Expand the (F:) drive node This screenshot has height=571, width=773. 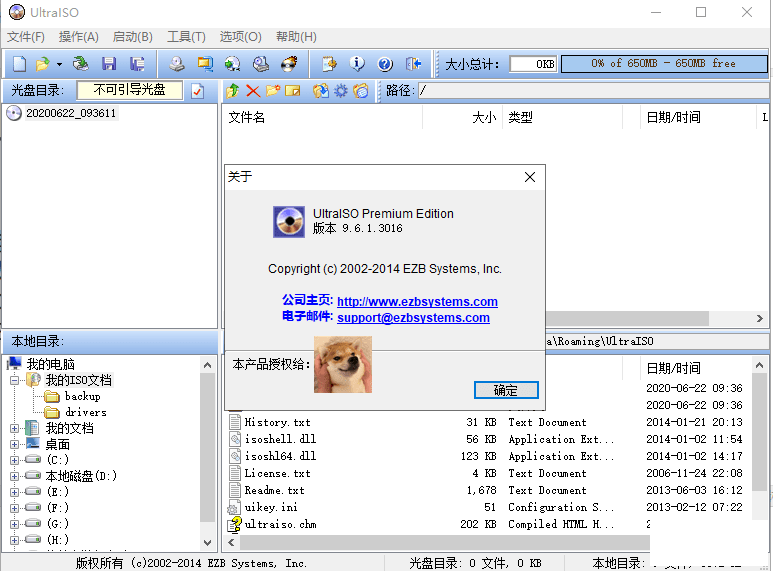[14, 508]
